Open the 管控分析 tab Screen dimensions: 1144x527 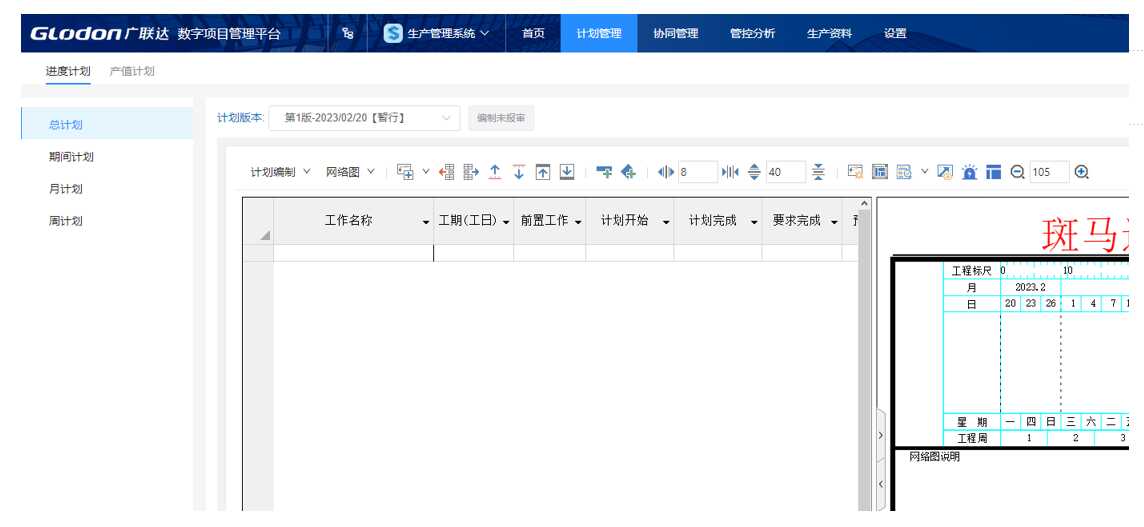752,33
